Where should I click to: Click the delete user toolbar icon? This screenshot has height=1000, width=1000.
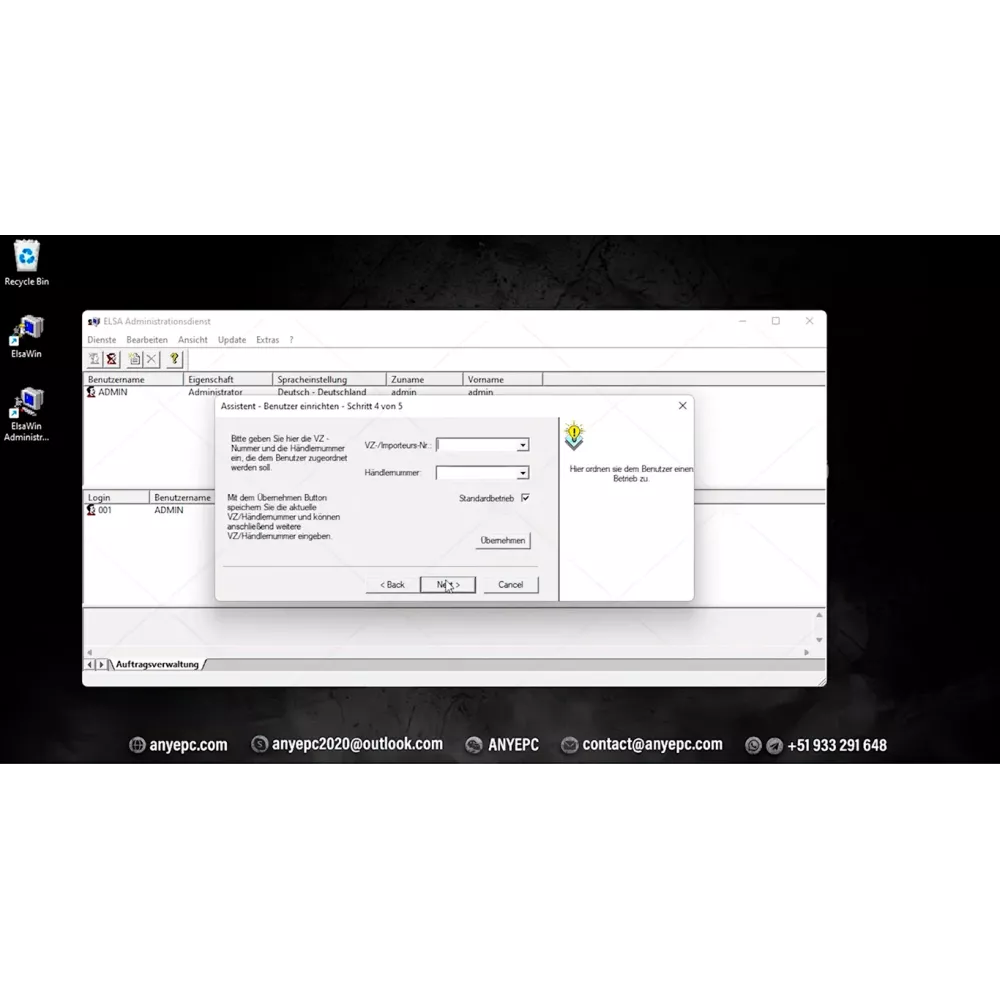pos(111,359)
